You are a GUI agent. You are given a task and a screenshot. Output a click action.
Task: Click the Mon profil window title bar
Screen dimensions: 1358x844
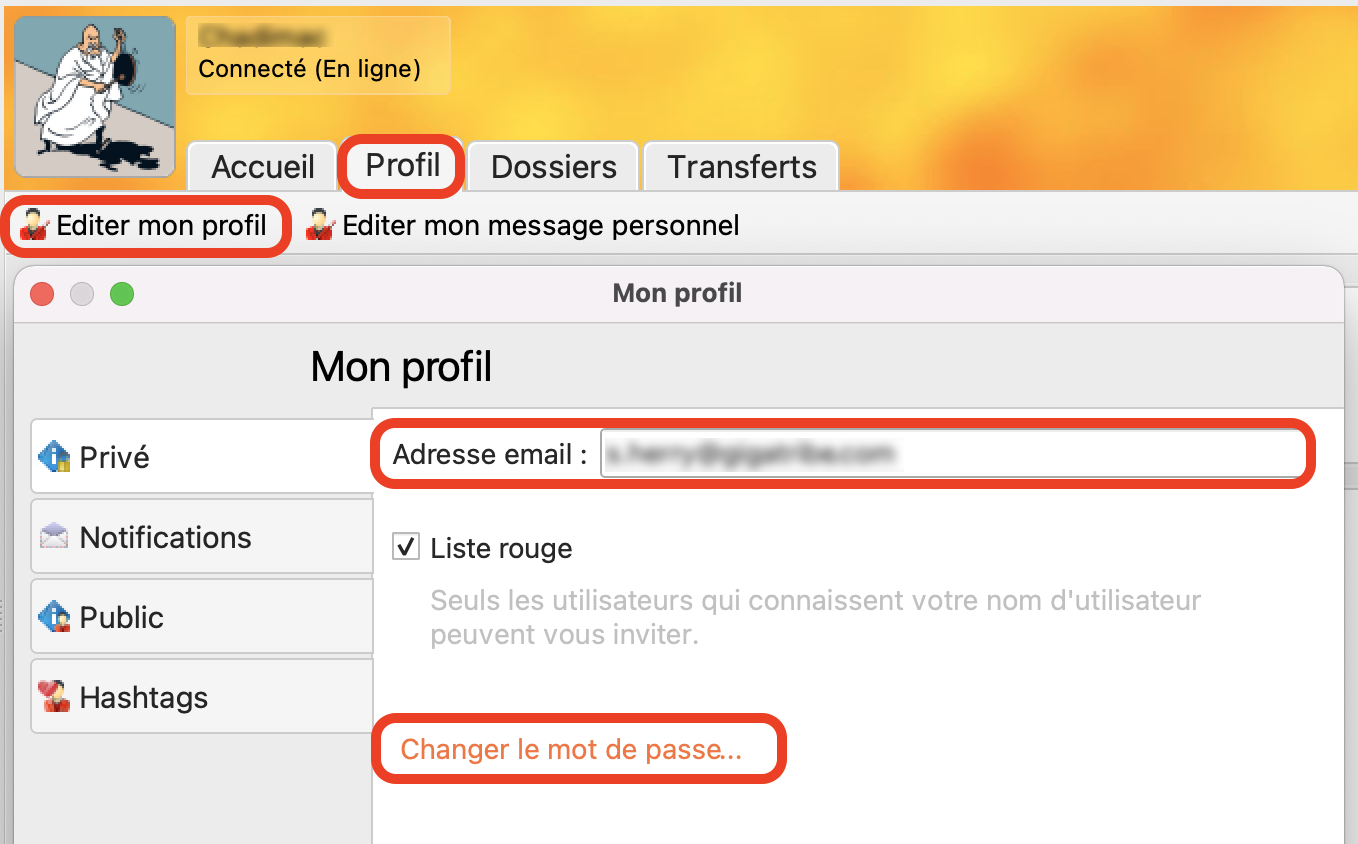tap(678, 294)
